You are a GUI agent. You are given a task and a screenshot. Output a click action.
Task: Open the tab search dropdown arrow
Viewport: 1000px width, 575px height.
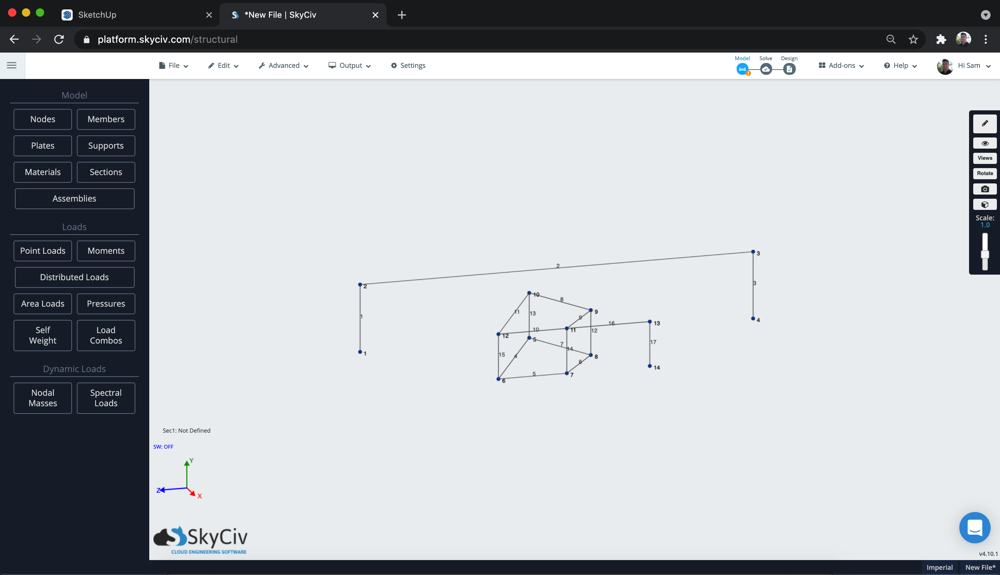click(x=985, y=15)
